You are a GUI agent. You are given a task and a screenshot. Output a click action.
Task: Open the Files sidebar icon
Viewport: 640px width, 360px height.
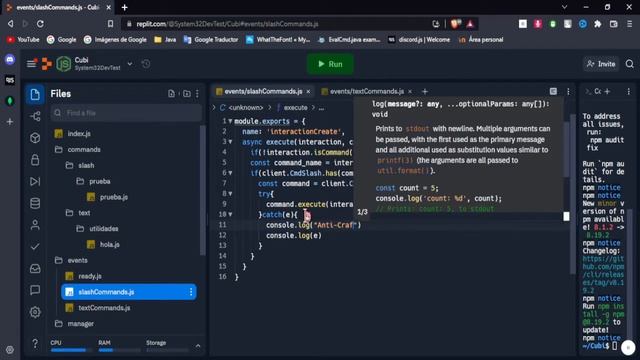35,95
